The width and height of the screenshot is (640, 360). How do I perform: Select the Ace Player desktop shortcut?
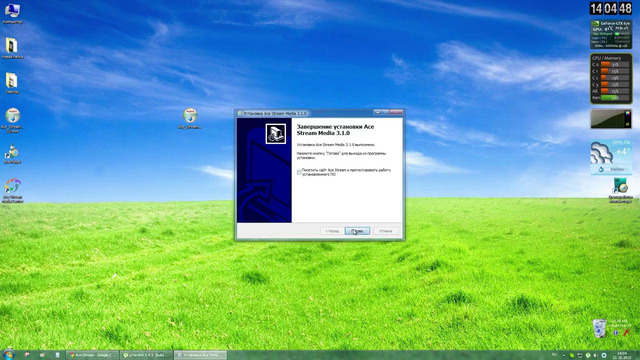(12, 154)
